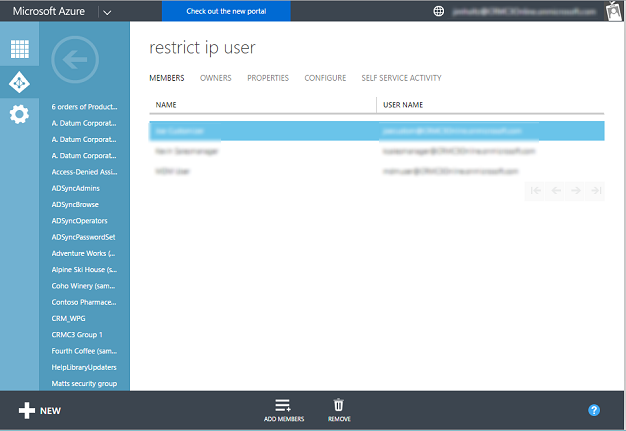Screen dimensions: 626x431
Task: Switch to Self Service Activity tab
Action: click(x=401, y=78)
